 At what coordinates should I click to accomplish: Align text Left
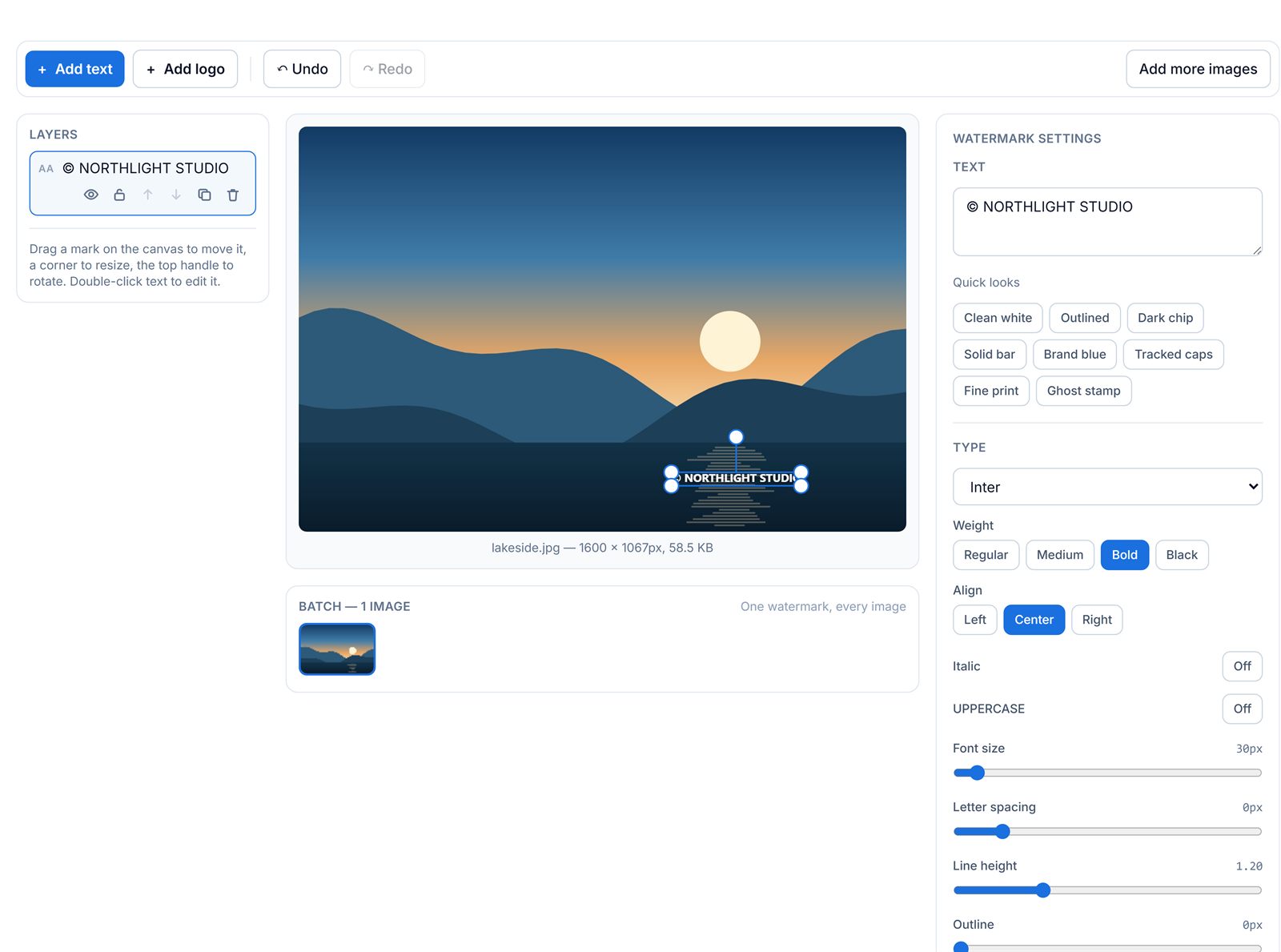coord(974,620)
